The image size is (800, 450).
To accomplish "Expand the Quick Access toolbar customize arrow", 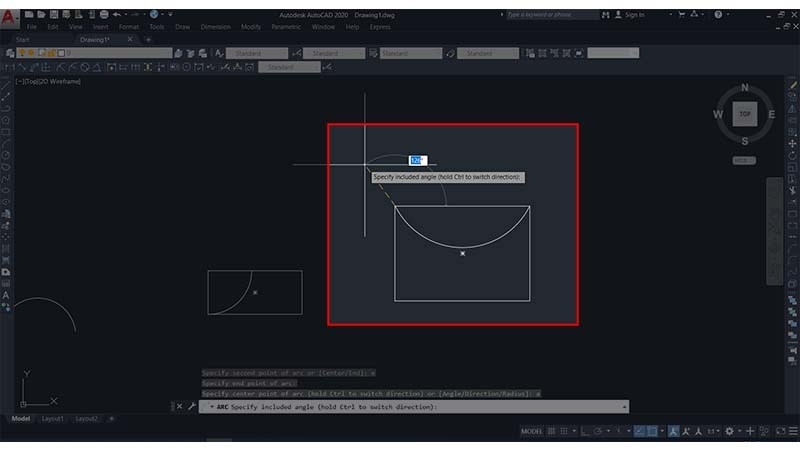I will (170, 15).
